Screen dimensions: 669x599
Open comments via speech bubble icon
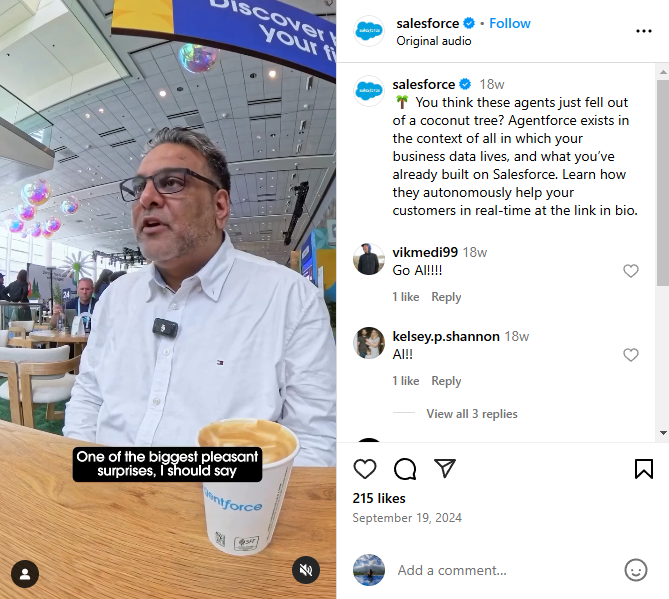pos(405,469)
